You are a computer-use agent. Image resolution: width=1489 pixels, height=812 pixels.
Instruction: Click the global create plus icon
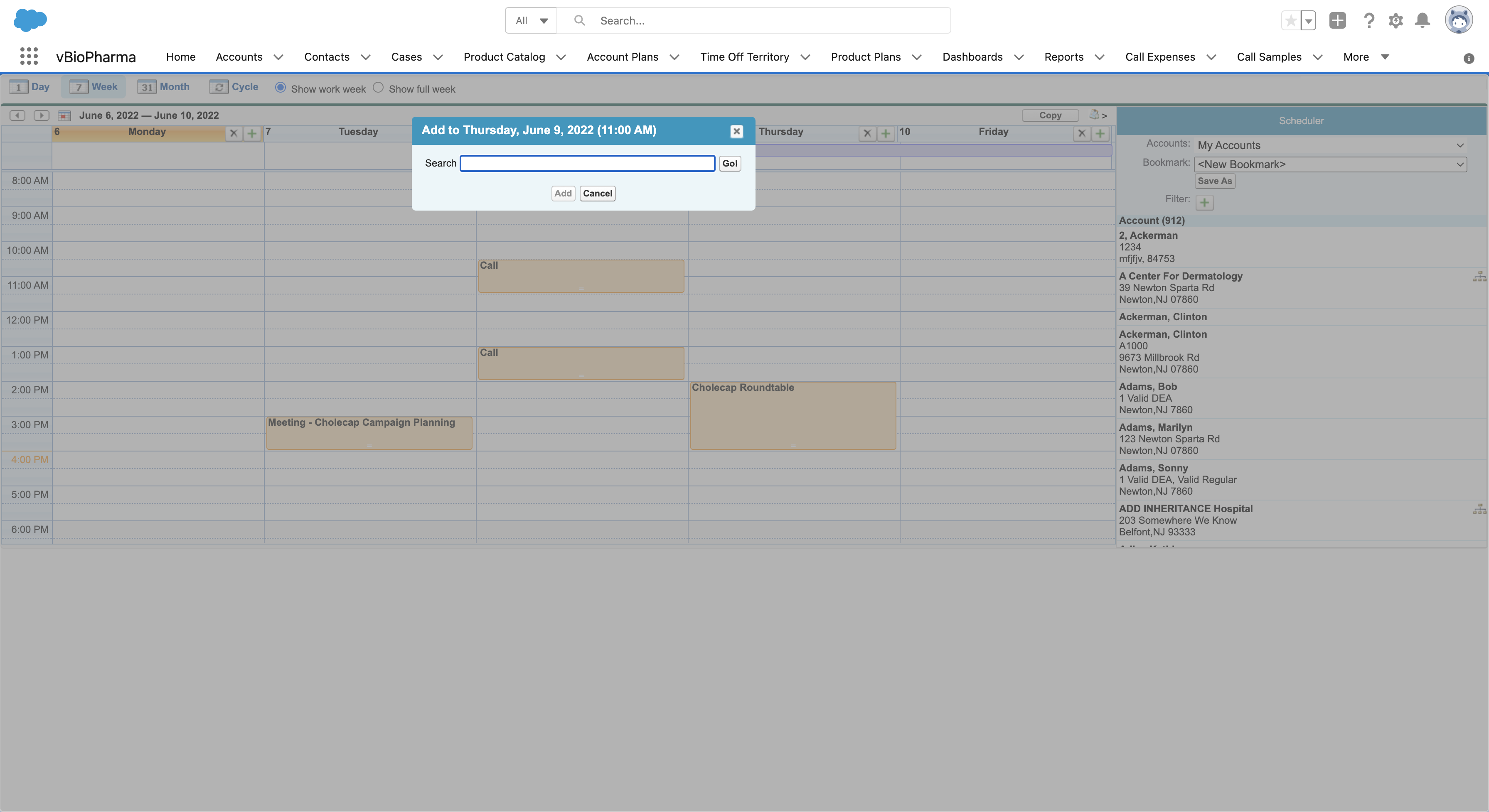point(1337,21)
